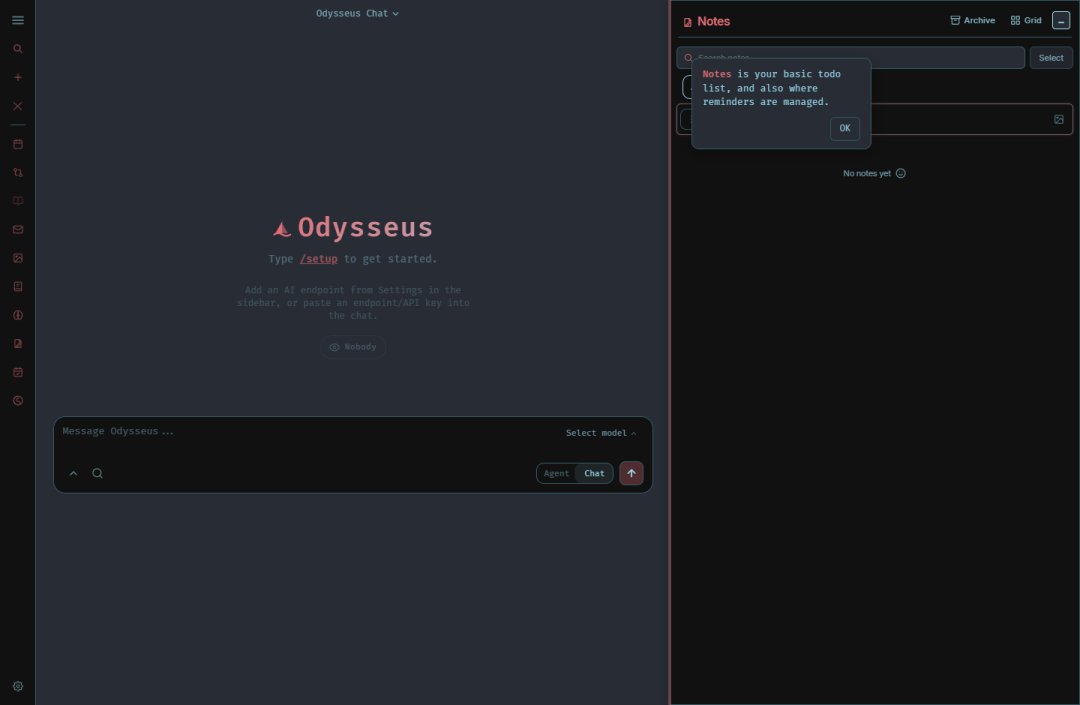
Task: Expand the chevron up in message box
Action: (74, 473)
